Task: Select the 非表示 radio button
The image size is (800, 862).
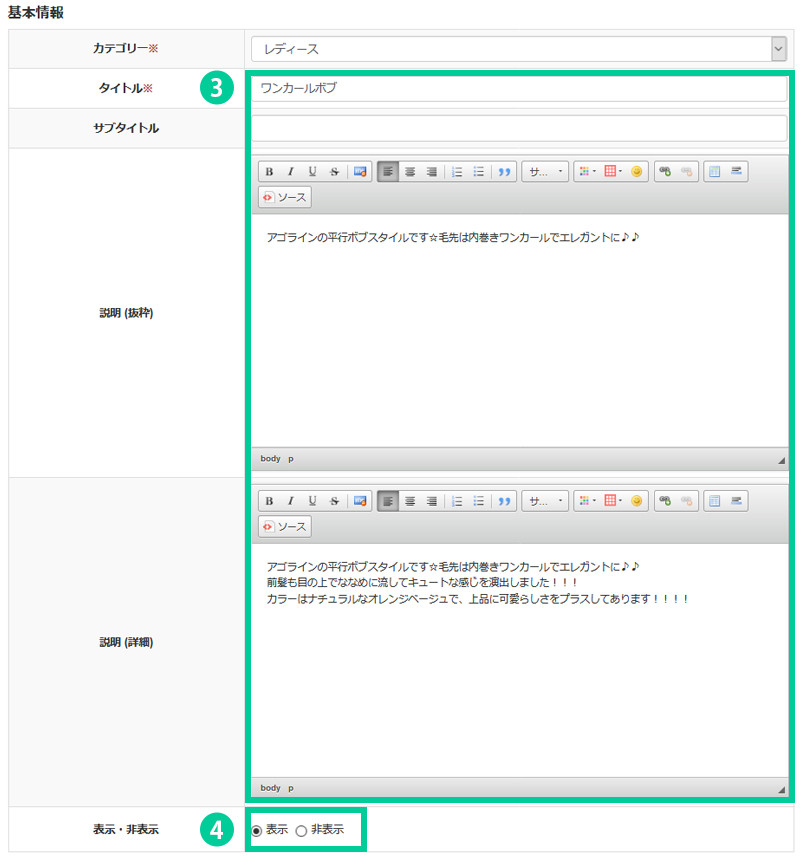Action: point(301,830)
